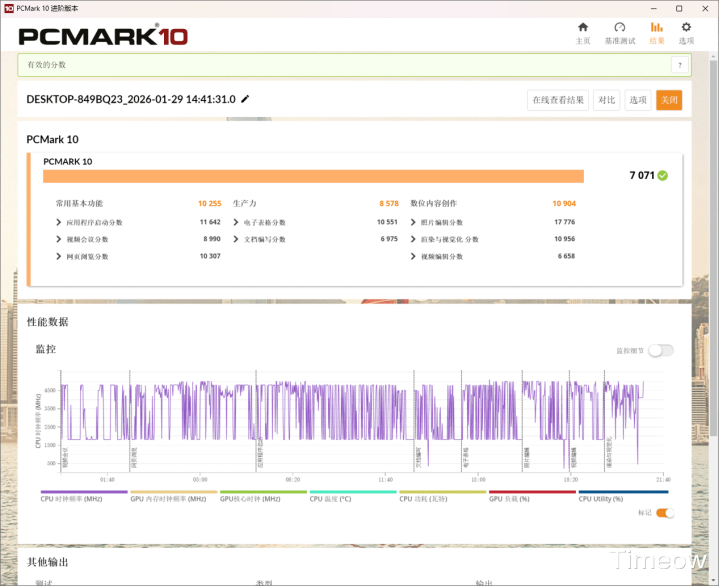Click the pencil icon to rename the result
The width and height of the screenshot is (719, 586).
click(x=246, y=99)
